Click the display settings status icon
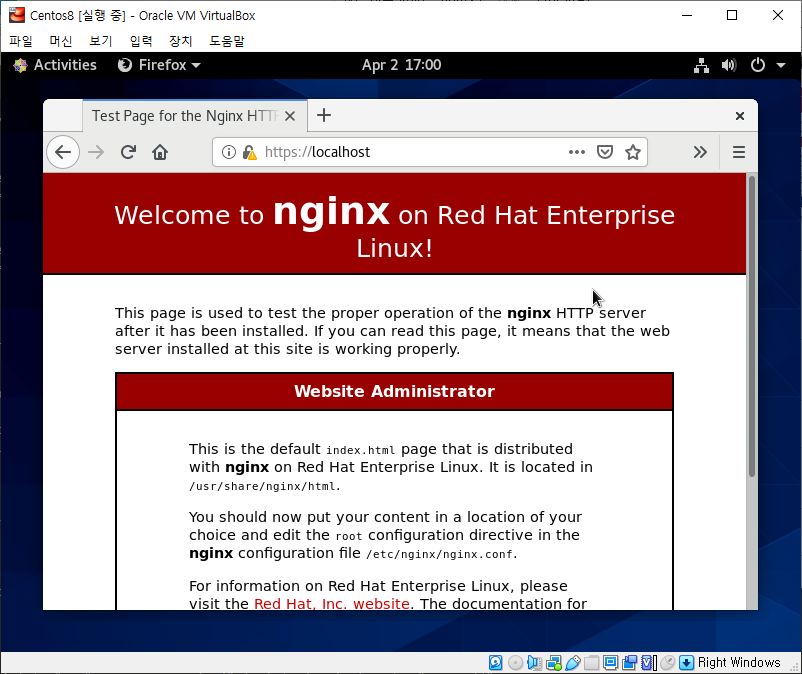The width and height of the screenshot is (802, 674). pyautogui.click(x=611, y=663)
